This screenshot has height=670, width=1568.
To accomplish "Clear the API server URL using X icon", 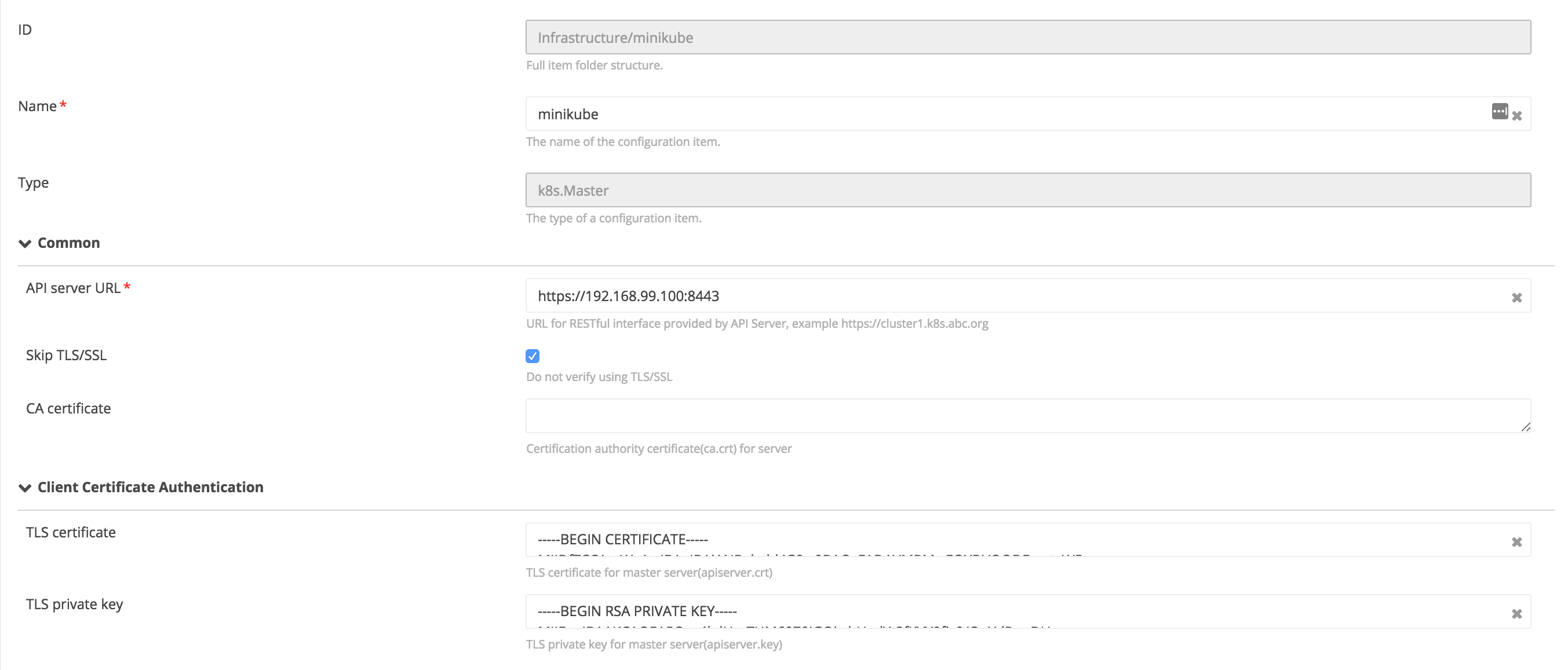I will click(x=1517, y=298).
